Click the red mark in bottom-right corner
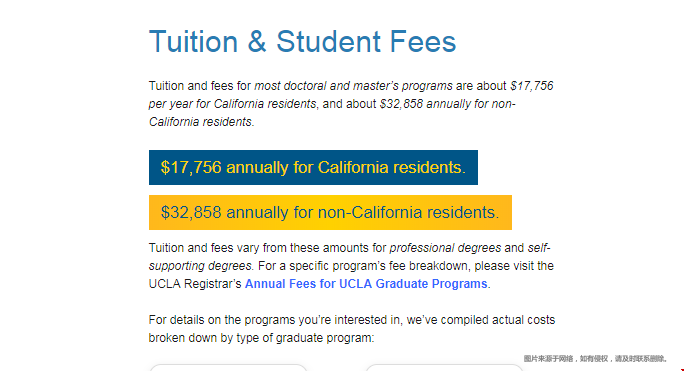 682,370
